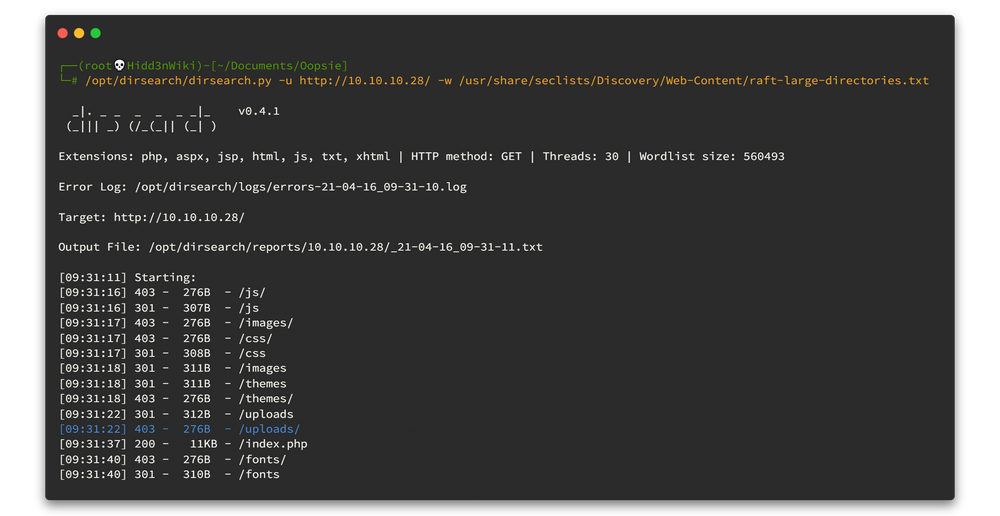The image size is (1000, 516).
Task: Click the yellow minimize window button
Action: (79, 33)
